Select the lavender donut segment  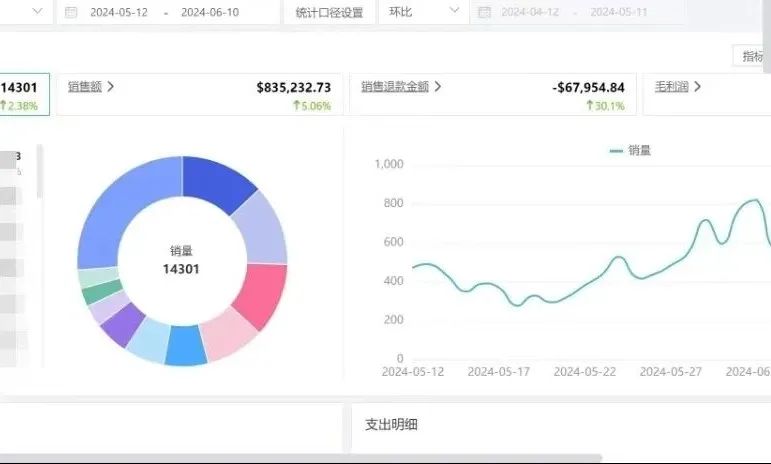click(x=263, y=229)
